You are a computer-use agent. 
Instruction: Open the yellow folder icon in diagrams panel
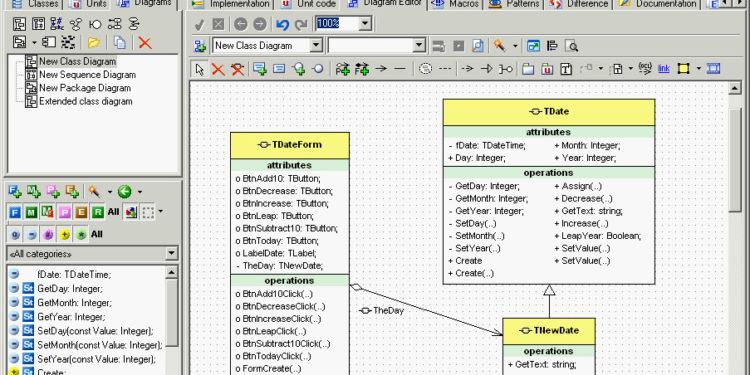click(93, 43)
